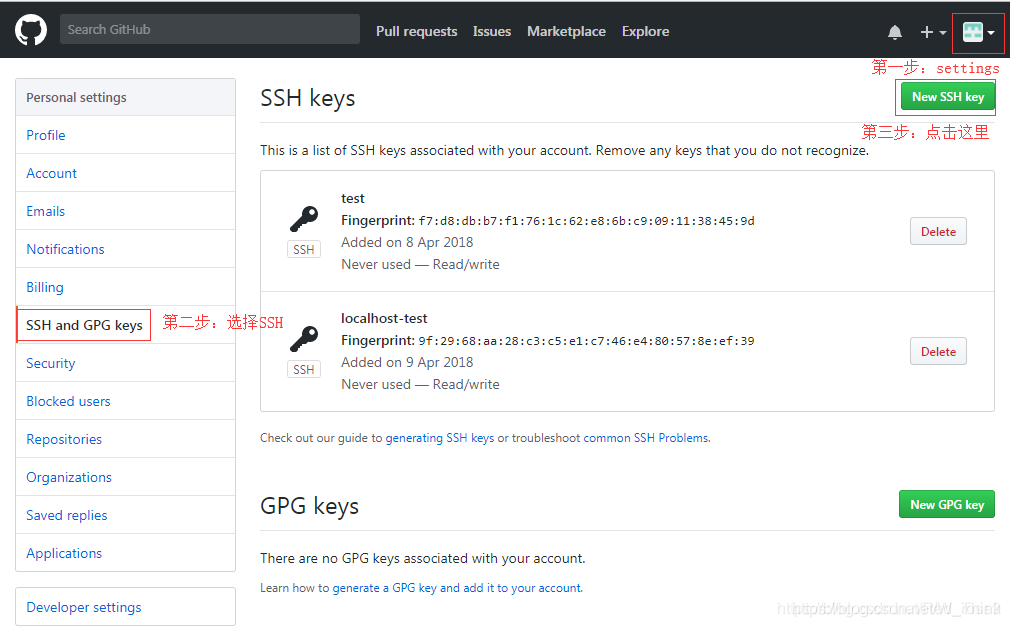Delete the test SSH key

point(938,231)
